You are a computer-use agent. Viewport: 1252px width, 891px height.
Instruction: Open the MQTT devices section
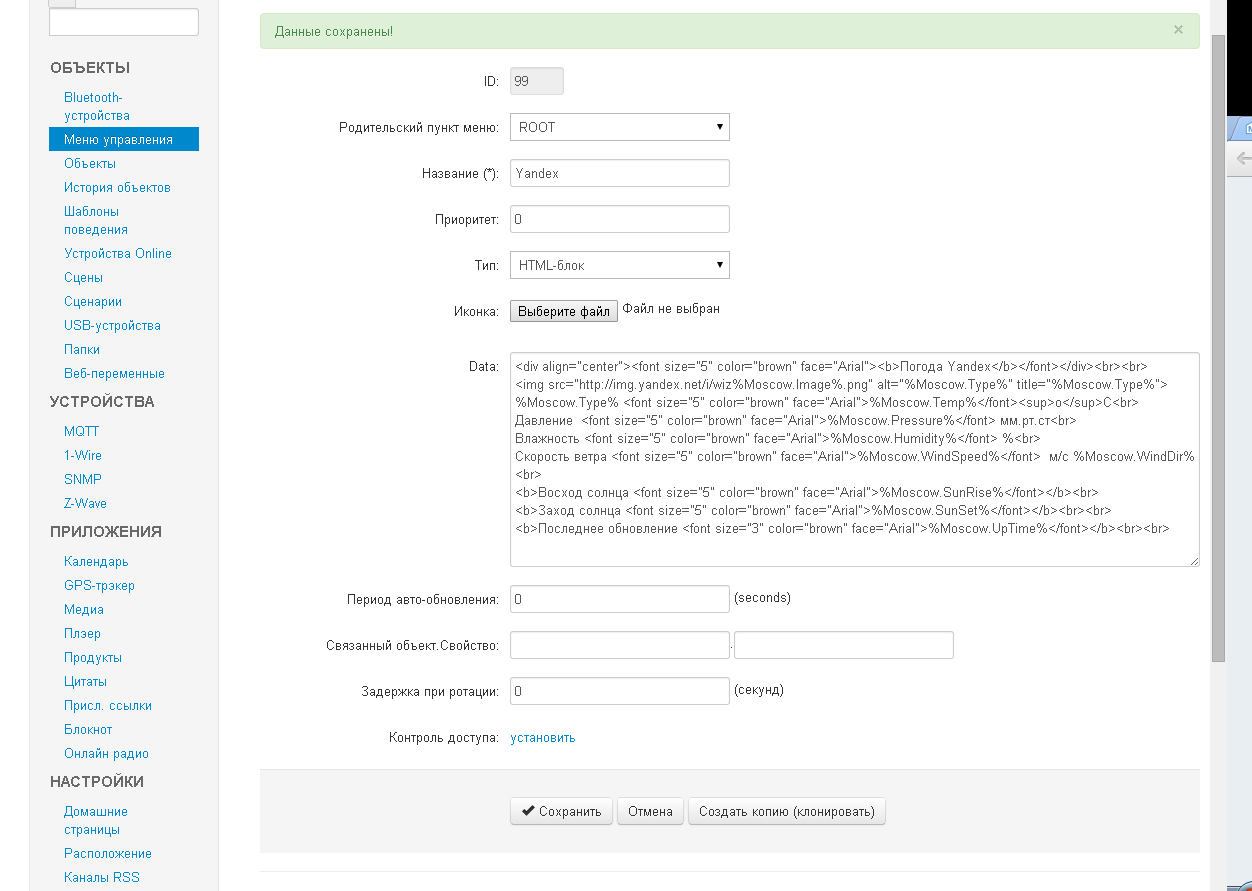(x=82, y=431)
